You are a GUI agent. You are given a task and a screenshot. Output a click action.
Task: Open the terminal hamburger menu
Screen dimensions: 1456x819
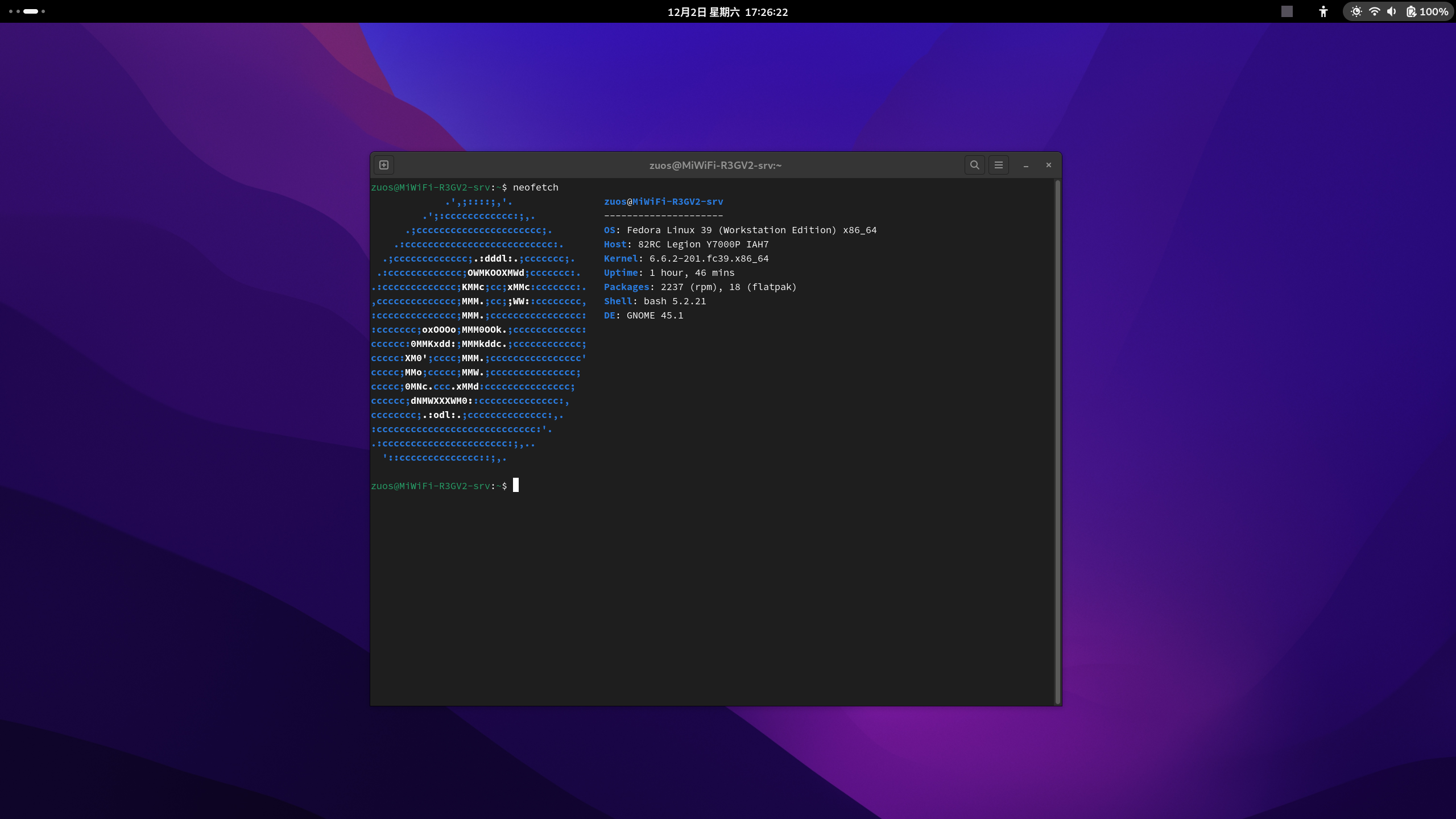click(998, 165)
